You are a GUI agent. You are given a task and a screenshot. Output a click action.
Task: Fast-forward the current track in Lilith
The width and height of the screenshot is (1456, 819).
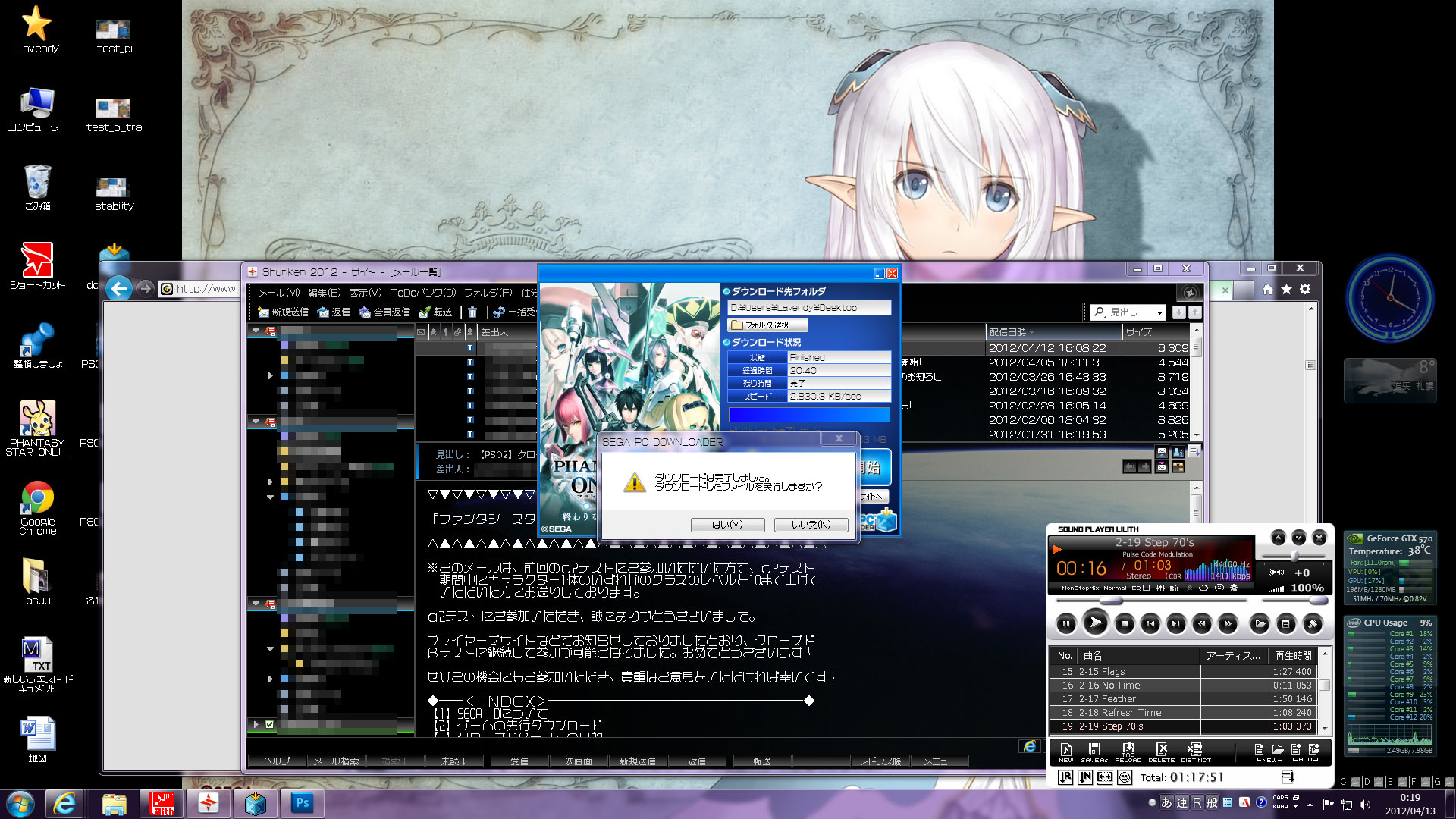(x=1228, y=624)
